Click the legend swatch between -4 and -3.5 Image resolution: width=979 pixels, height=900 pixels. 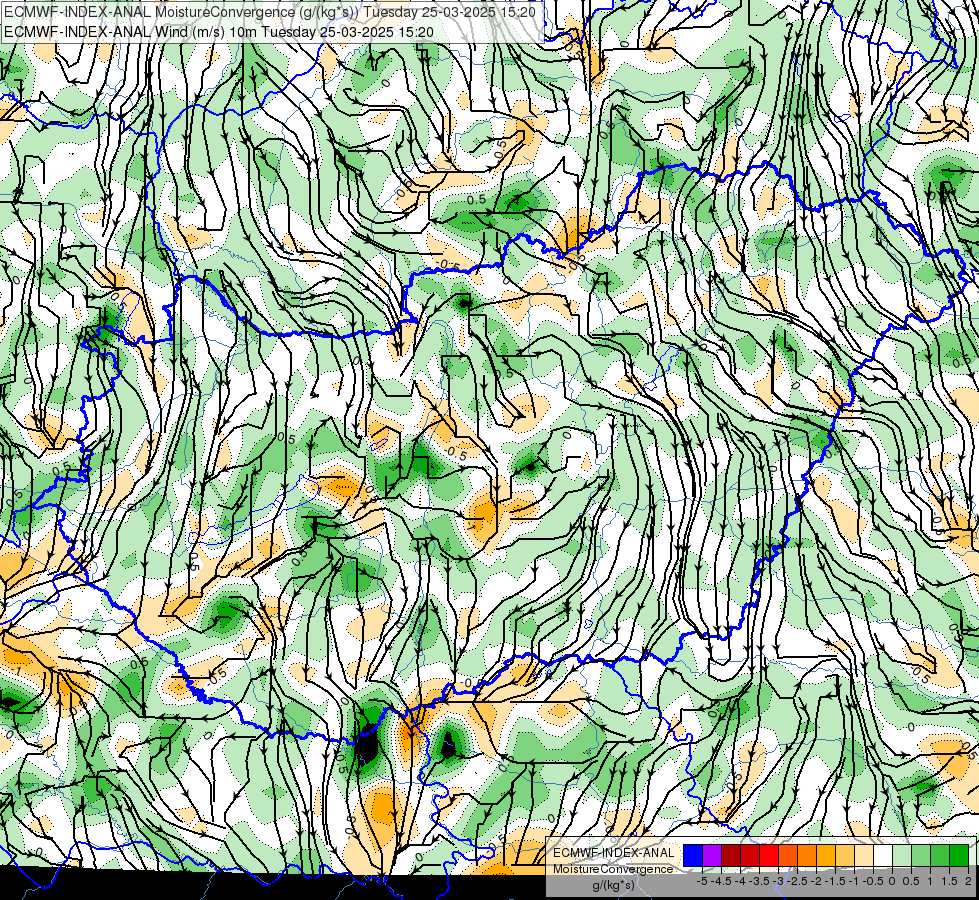pyautogui.click(x=750, y=856)
